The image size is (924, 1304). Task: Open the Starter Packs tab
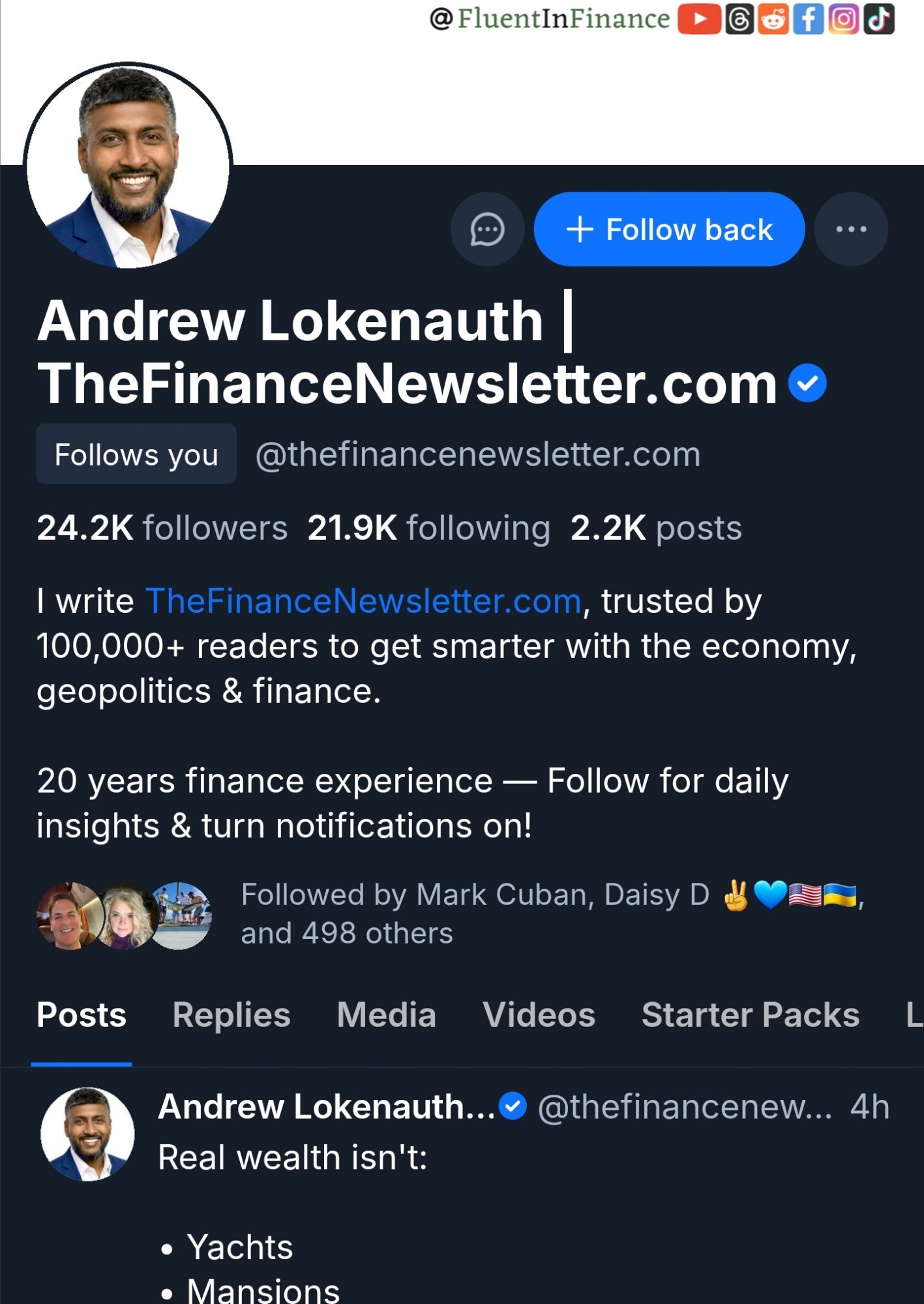[x=750, y=1015]
